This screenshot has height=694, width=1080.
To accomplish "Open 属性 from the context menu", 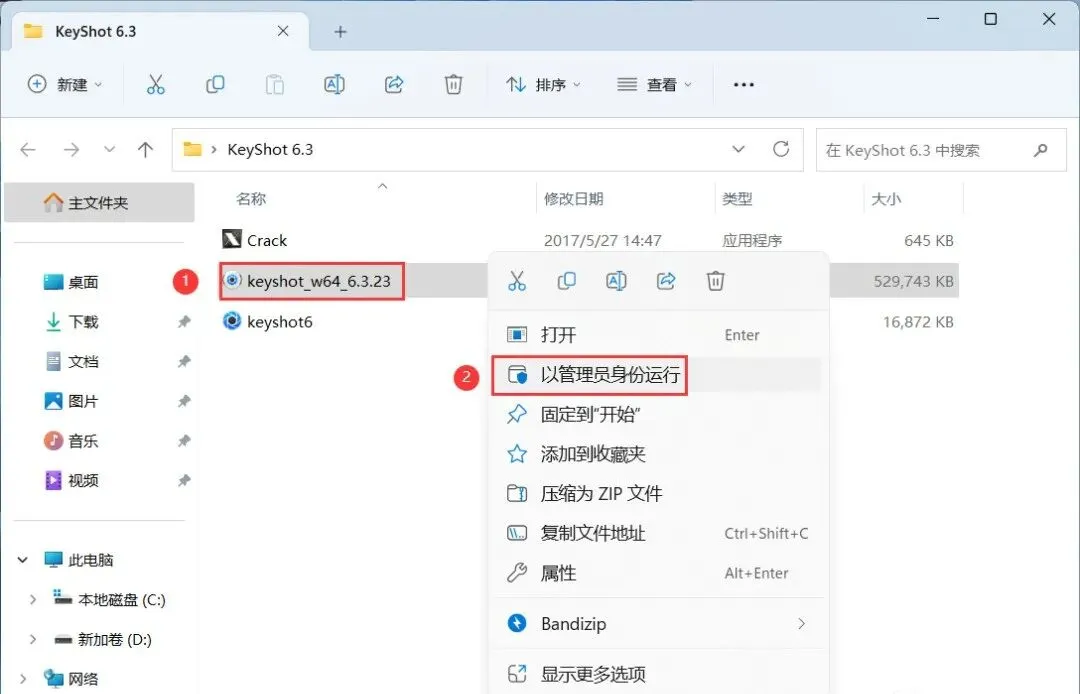I will (x=658, y=573).
